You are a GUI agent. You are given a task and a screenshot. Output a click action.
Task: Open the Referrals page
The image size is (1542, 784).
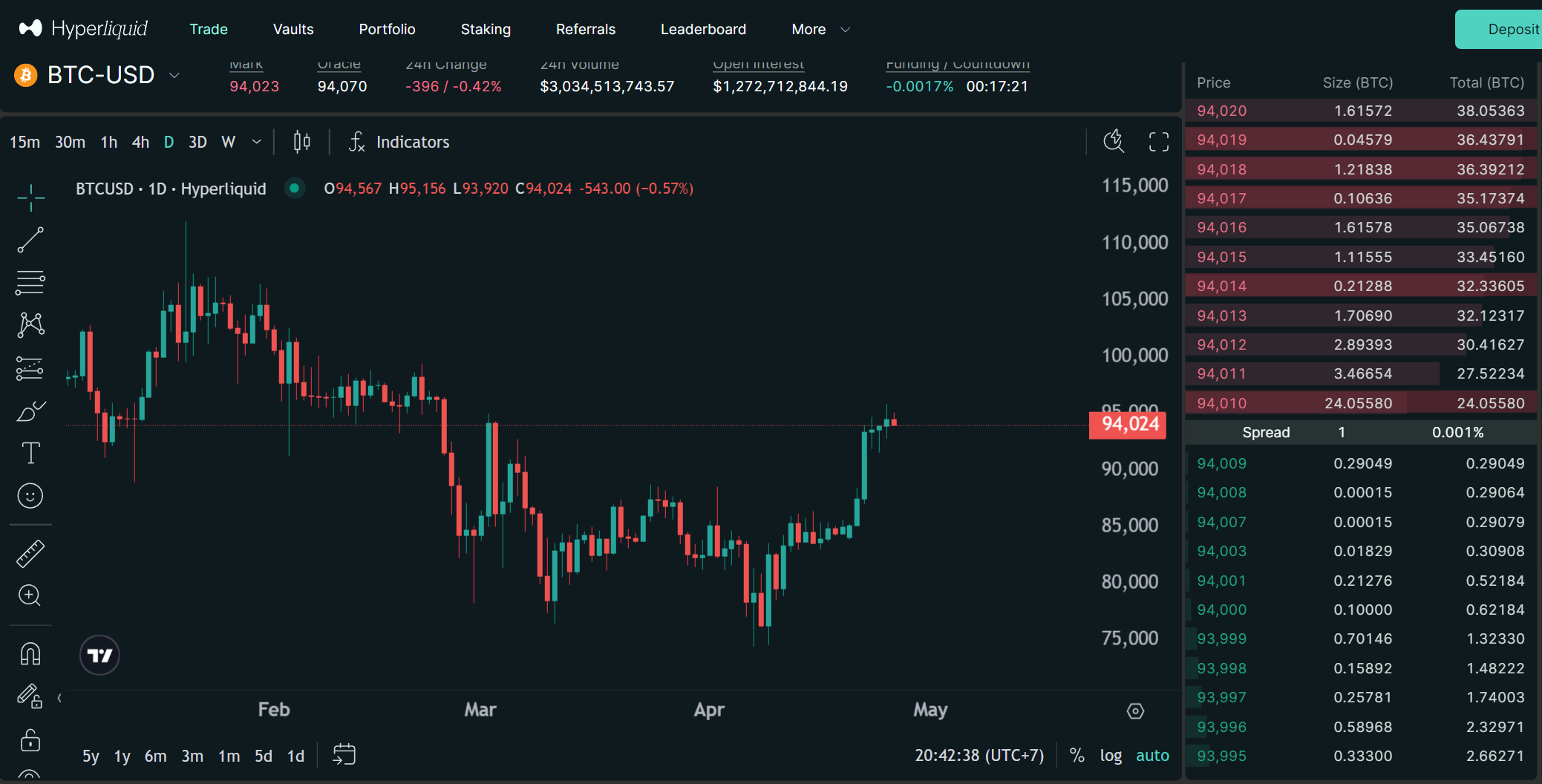pos(586,29)
